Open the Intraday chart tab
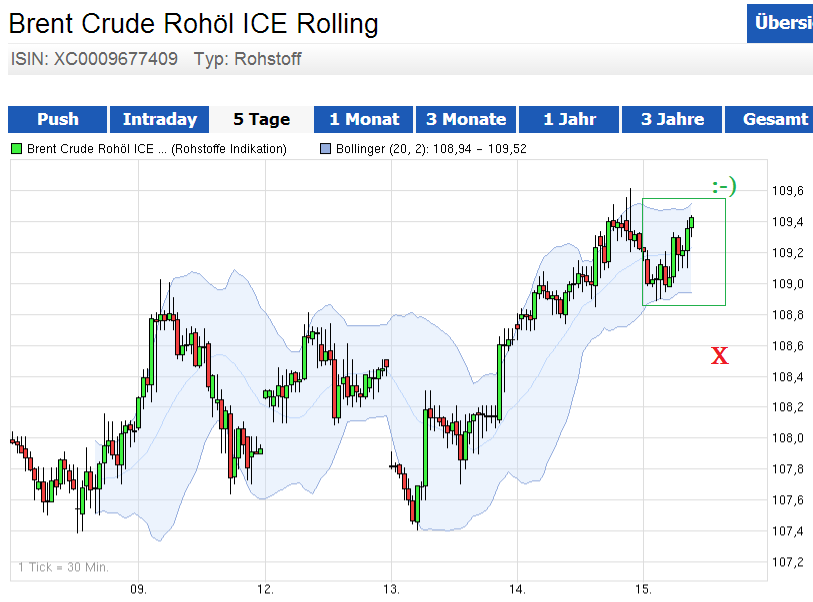The width and height of the screenshot is (813, 602). (160, 119)
